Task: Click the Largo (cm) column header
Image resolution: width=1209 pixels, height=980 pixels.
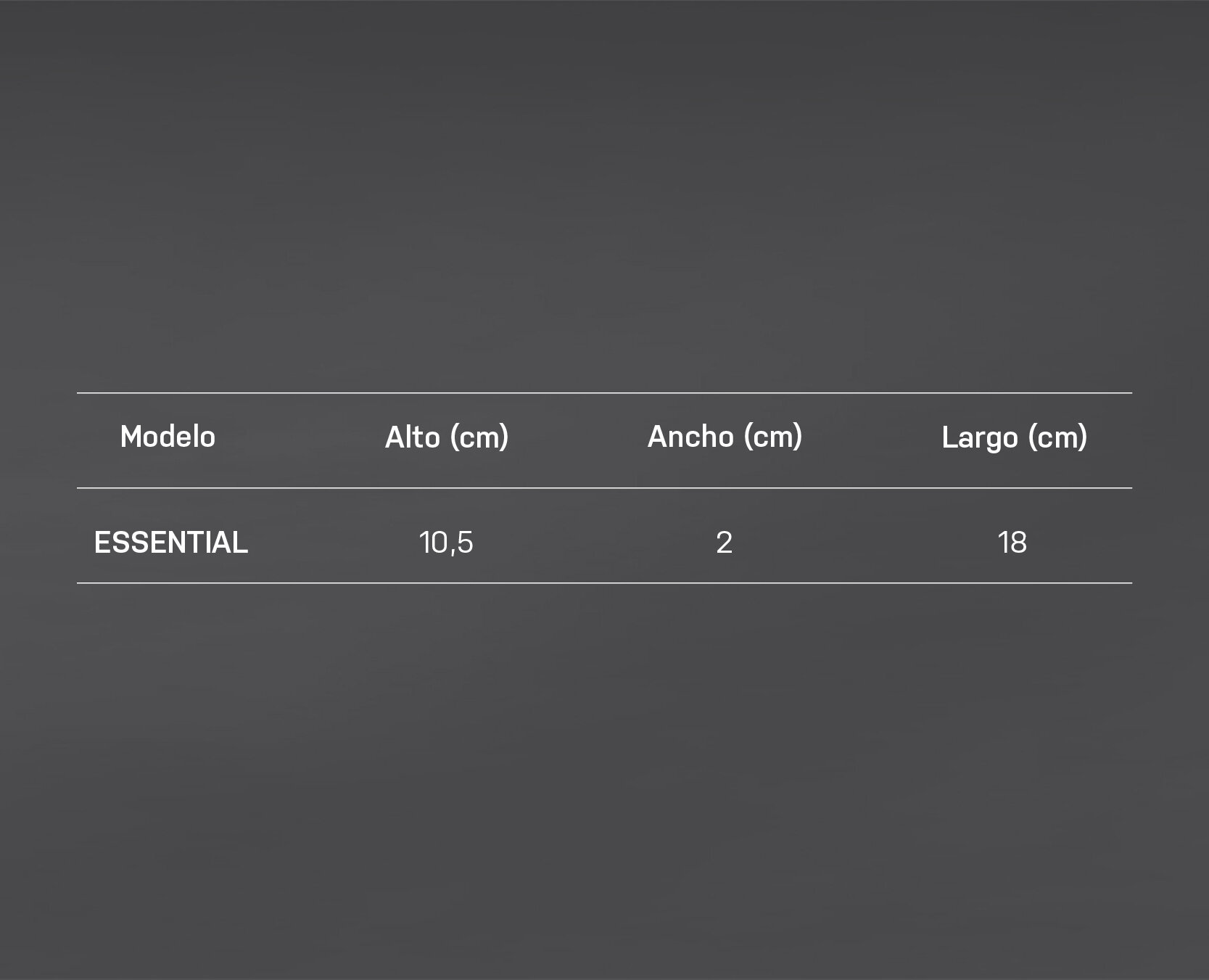Action: click(1014, 438)
